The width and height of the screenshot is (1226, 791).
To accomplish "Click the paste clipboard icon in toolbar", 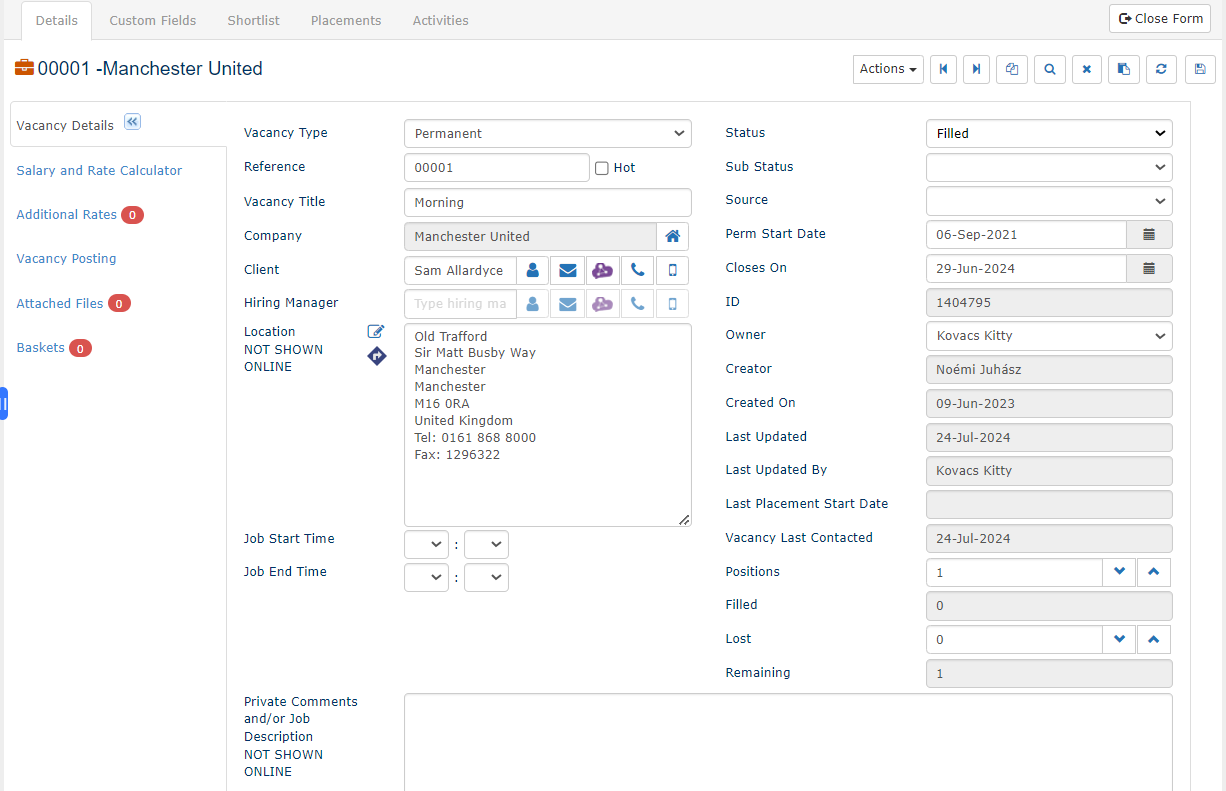I will click(1124, 69).
